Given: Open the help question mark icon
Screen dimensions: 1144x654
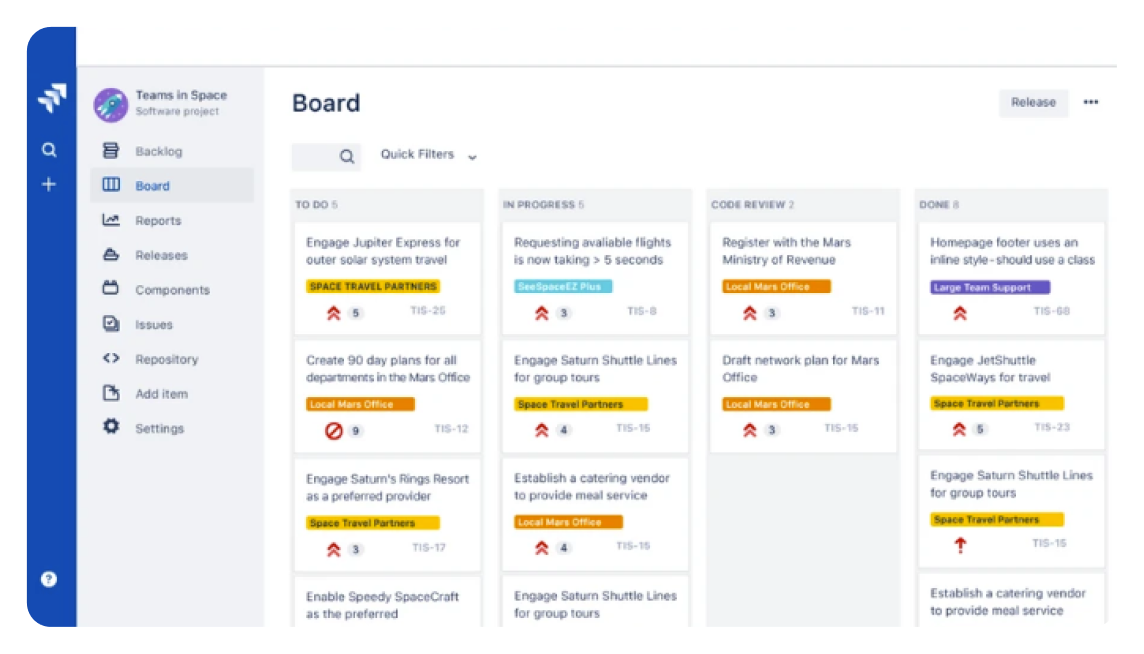Looking at the screenshot, I should pyautogui.click(x=49, y=579).
